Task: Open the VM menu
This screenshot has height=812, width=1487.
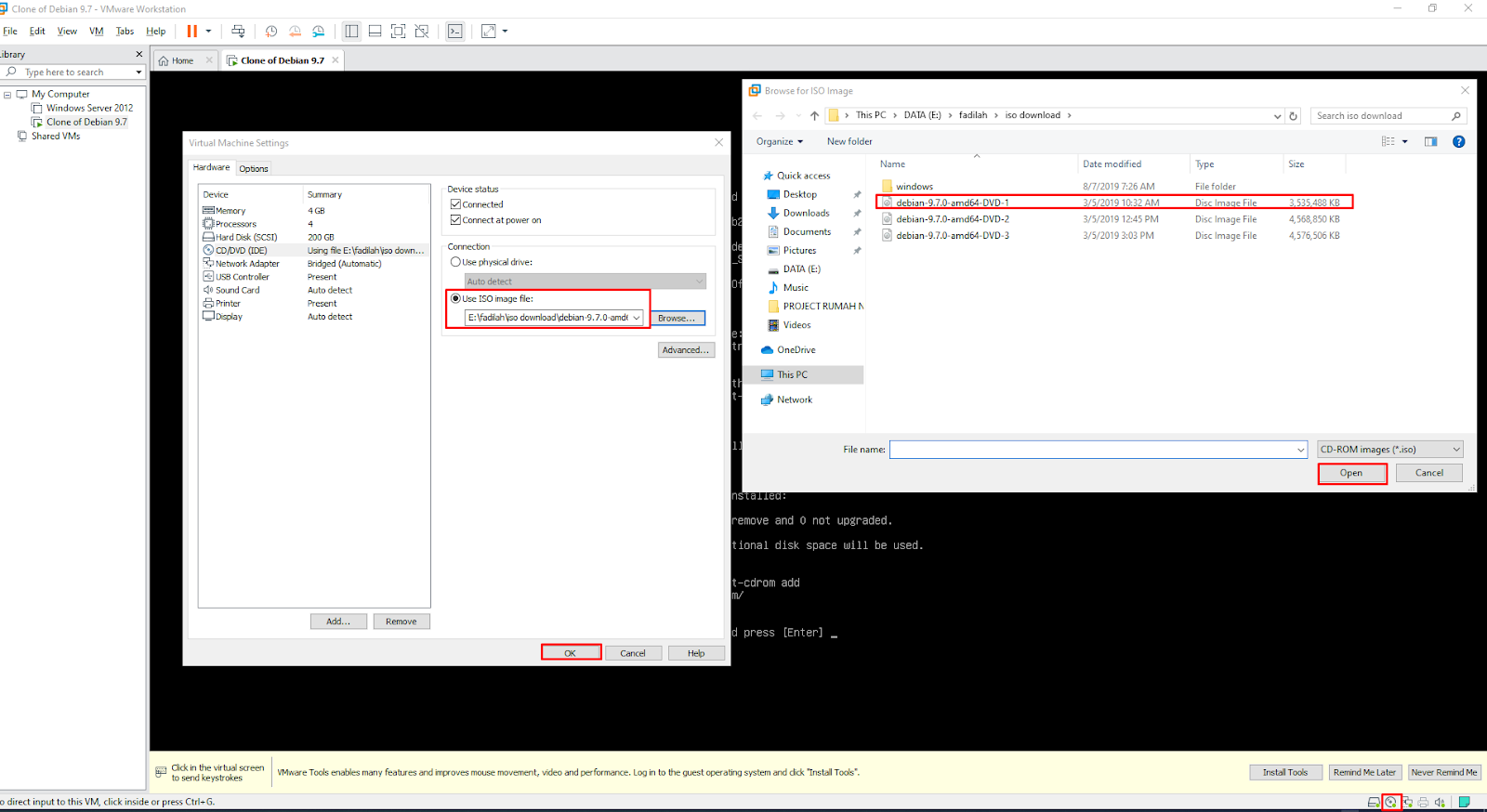Action: 96,31
